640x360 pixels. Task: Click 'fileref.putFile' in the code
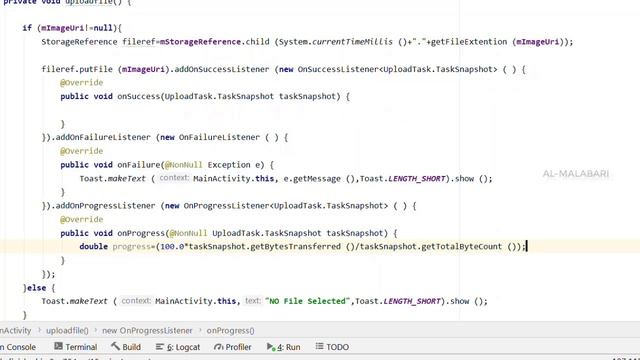(77, 69)
